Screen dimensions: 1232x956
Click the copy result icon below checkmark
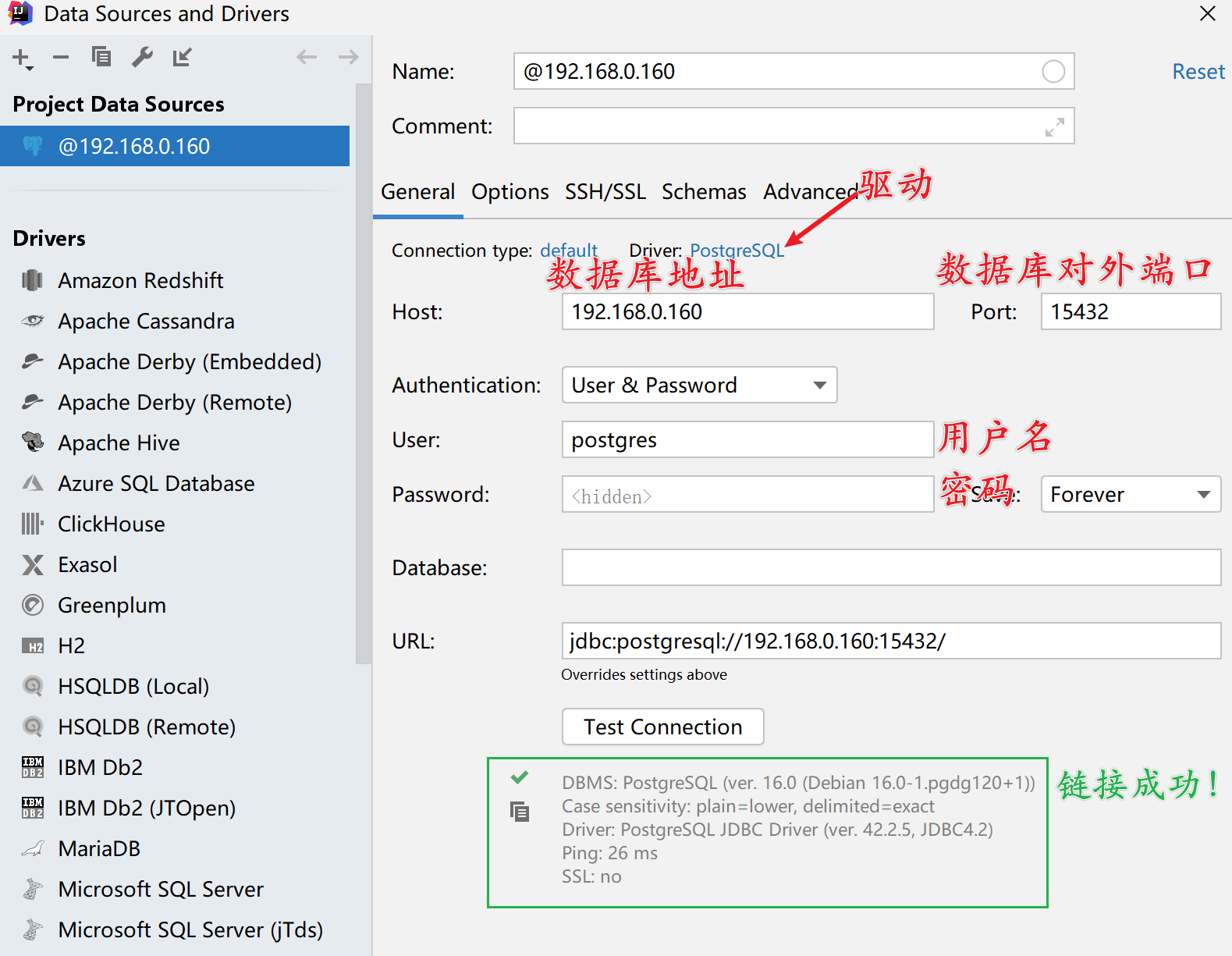click(520, 812)
